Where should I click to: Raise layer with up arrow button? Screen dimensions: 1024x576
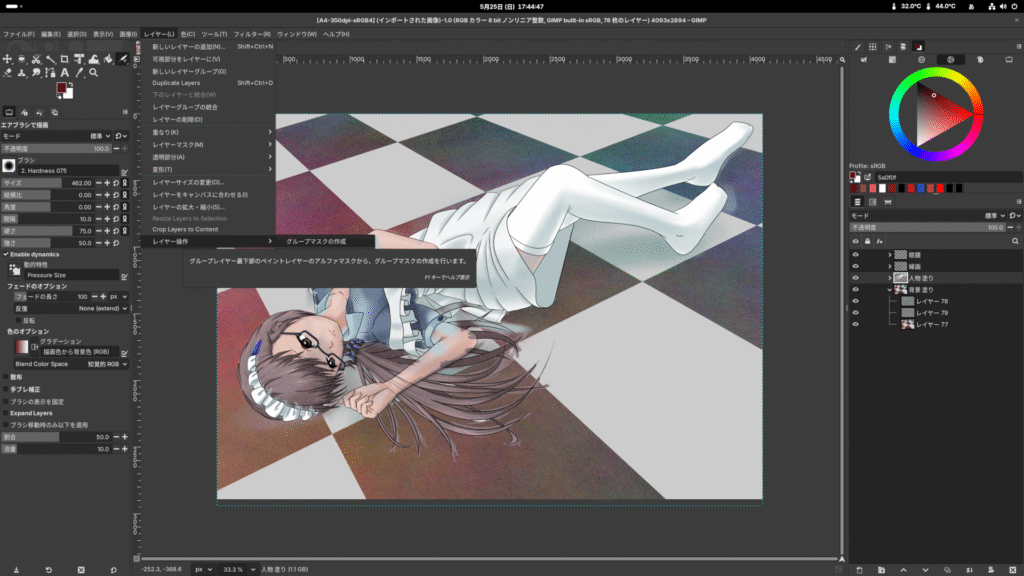[903, 570]
